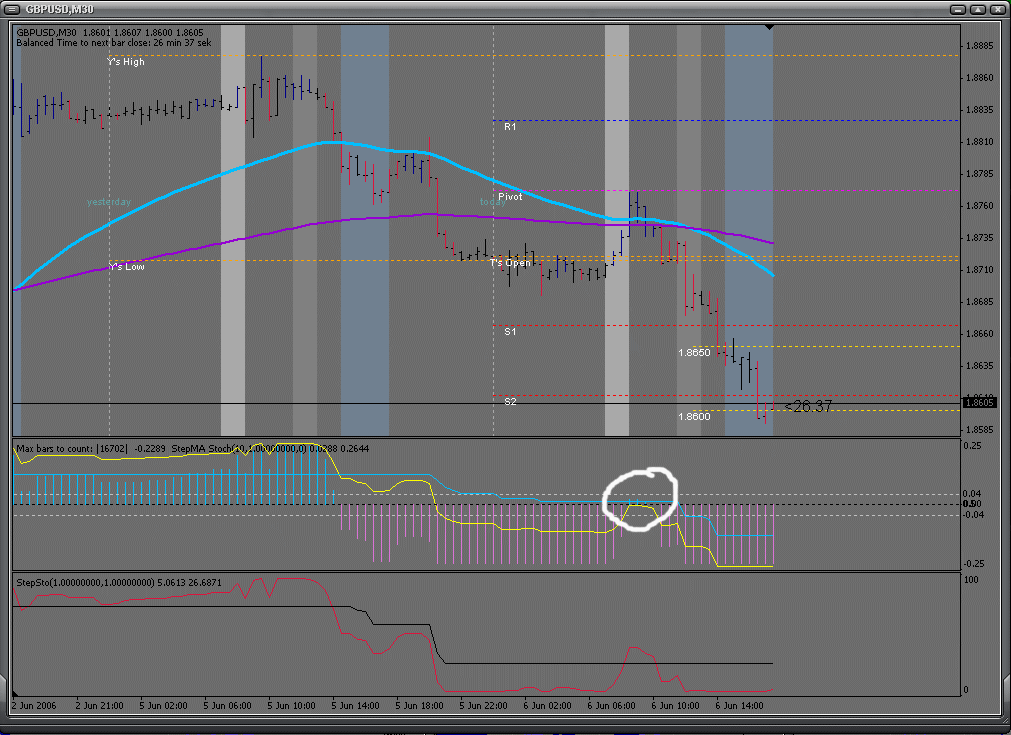Click the Y's Low label

tap(126, 266)
